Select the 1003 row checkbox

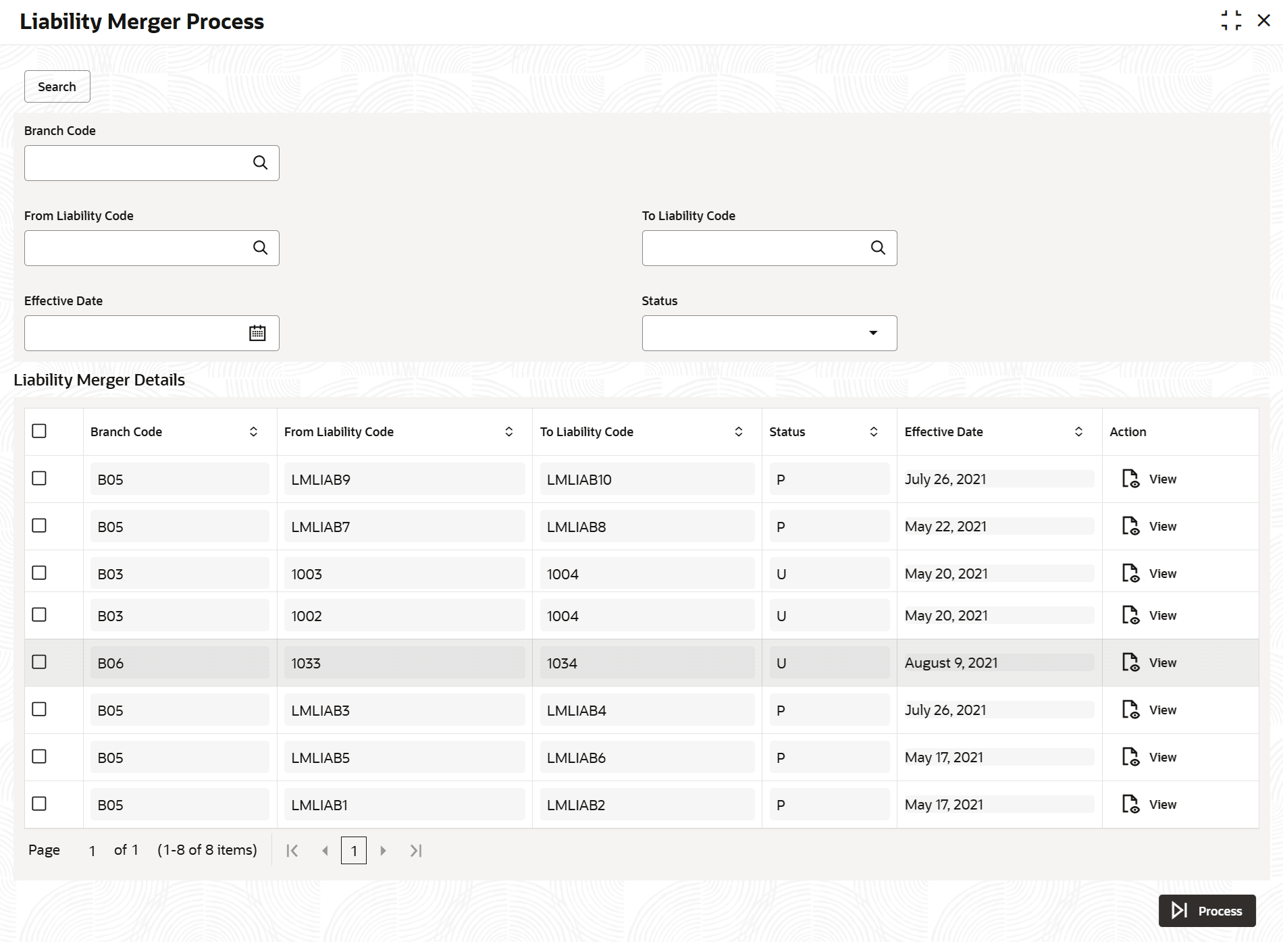(x=39, y=573)
